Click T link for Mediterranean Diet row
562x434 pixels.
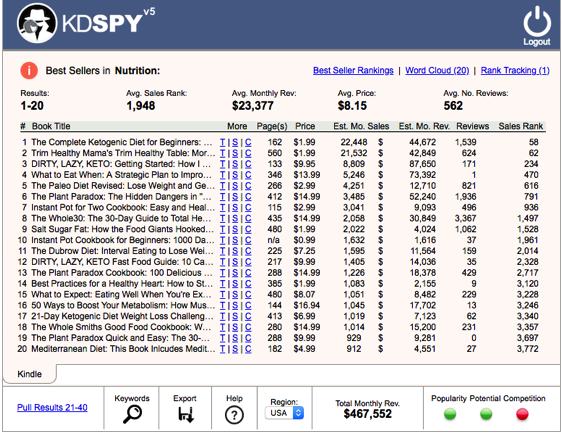click(x=223, y=349)
